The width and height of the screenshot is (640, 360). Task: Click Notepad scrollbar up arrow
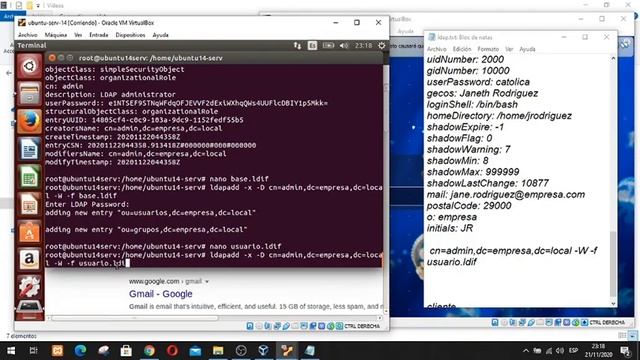point(613,59)
